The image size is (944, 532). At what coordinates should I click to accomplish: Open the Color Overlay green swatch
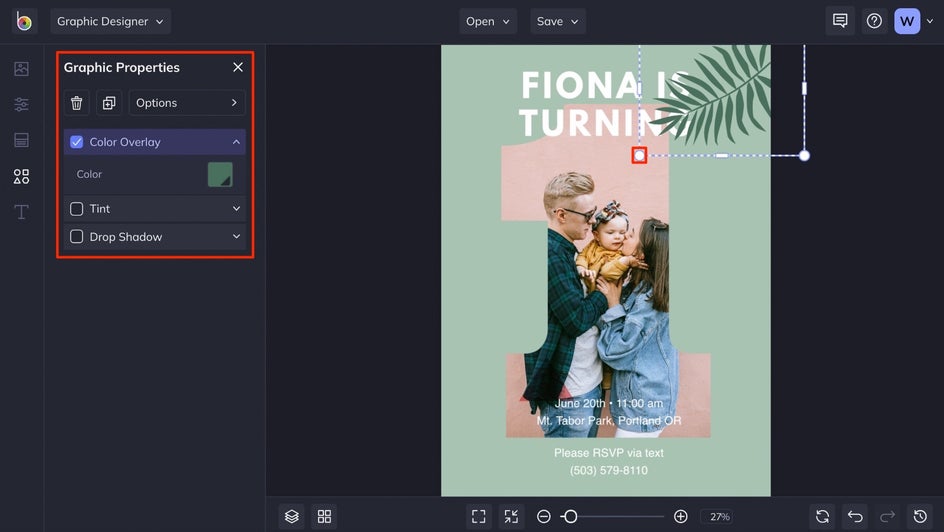(220, 175)
